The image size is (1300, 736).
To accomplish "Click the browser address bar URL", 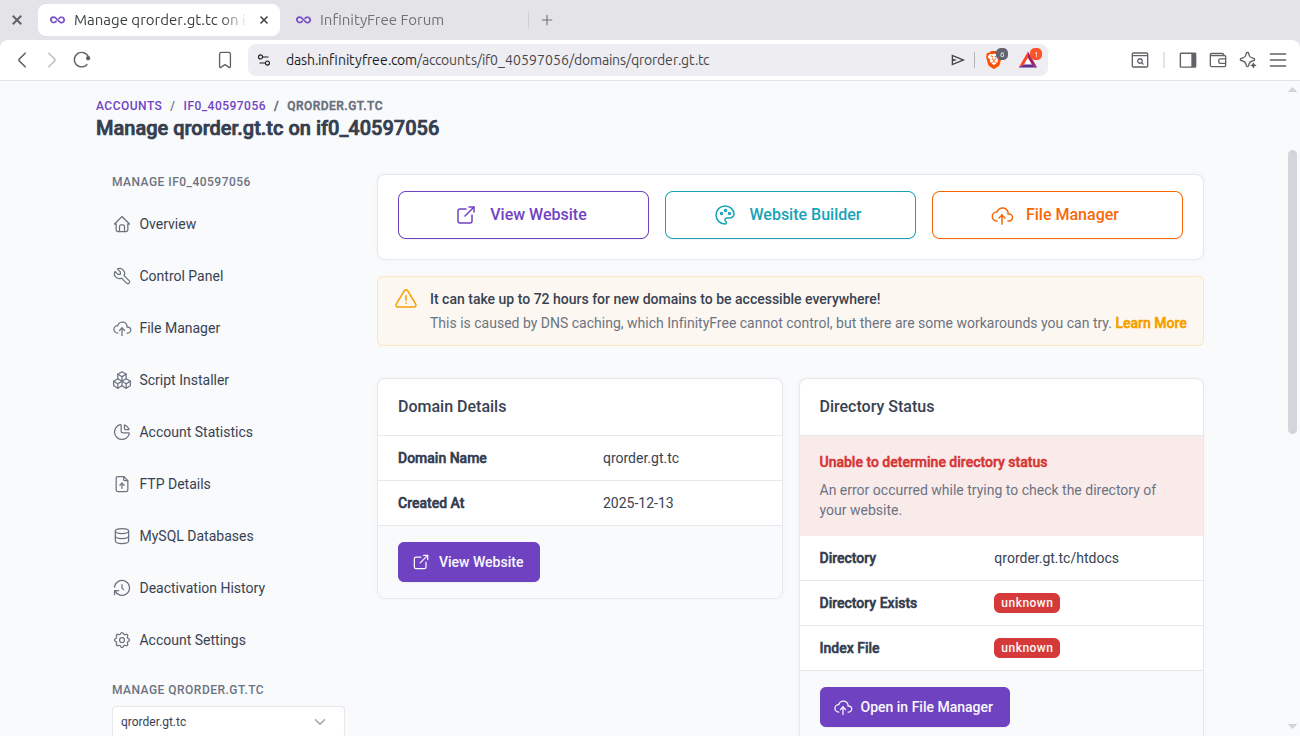I will click(498, 60).
